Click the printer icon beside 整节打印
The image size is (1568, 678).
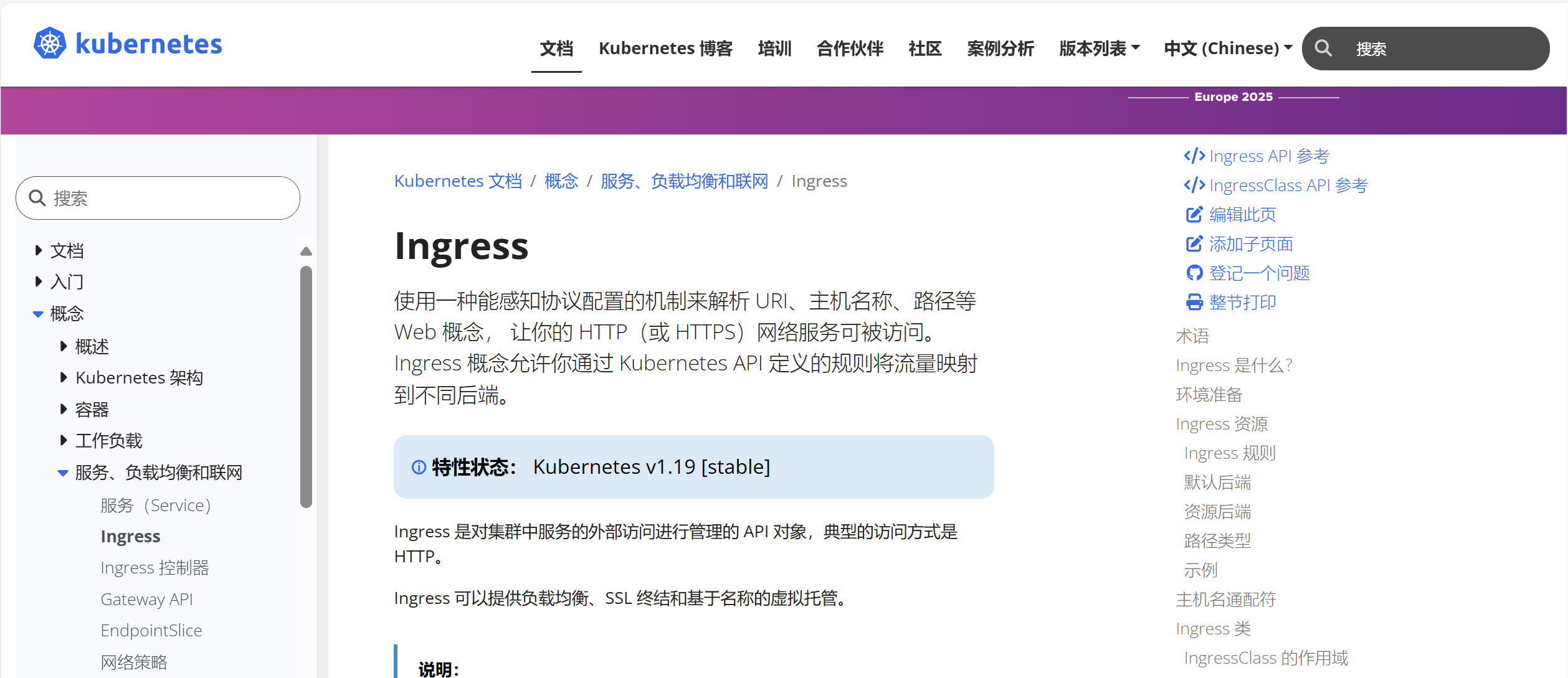click(1194, 302)
